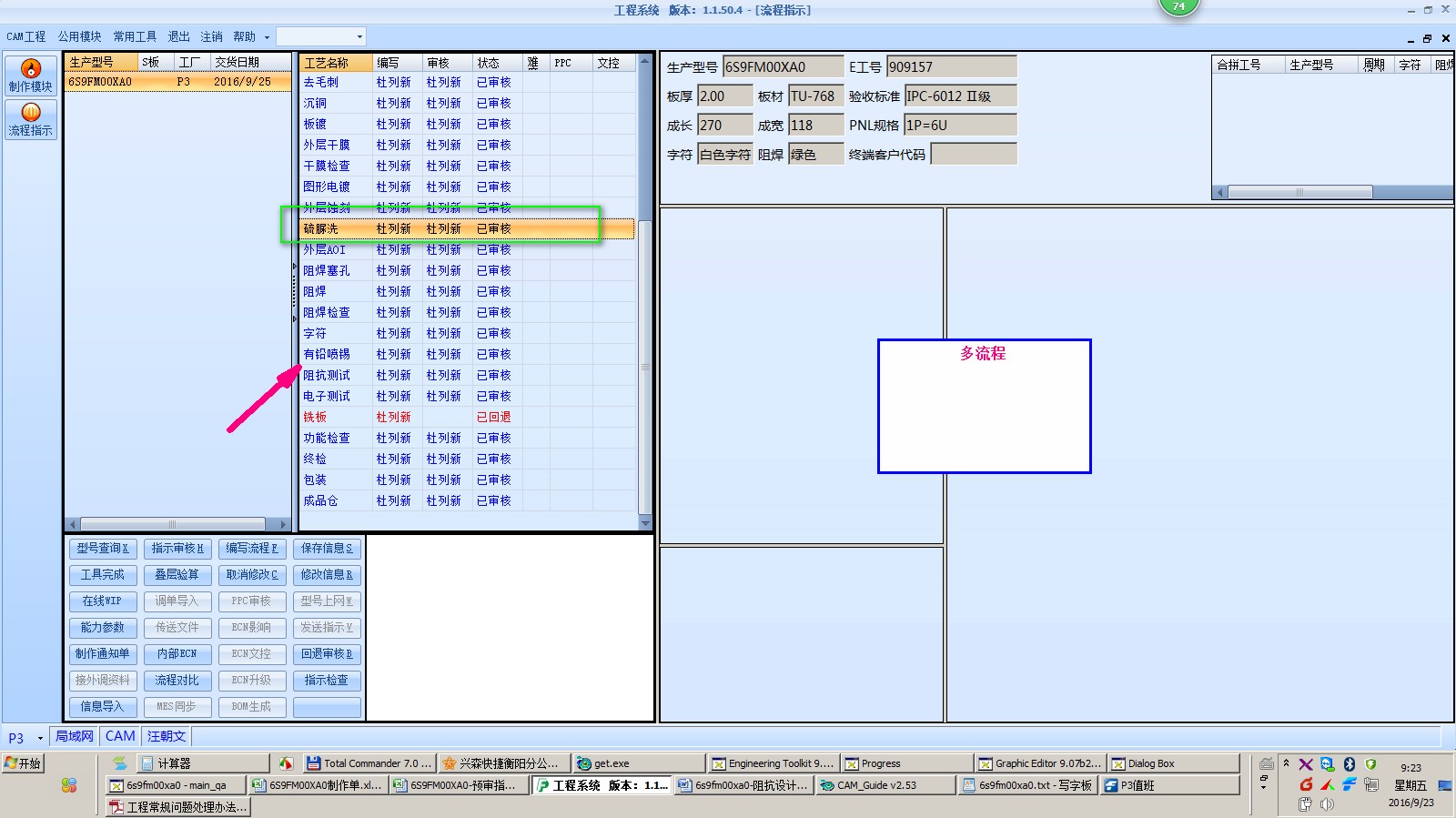
Task: Click the 型号查询X button
Action: coord(103,549)
